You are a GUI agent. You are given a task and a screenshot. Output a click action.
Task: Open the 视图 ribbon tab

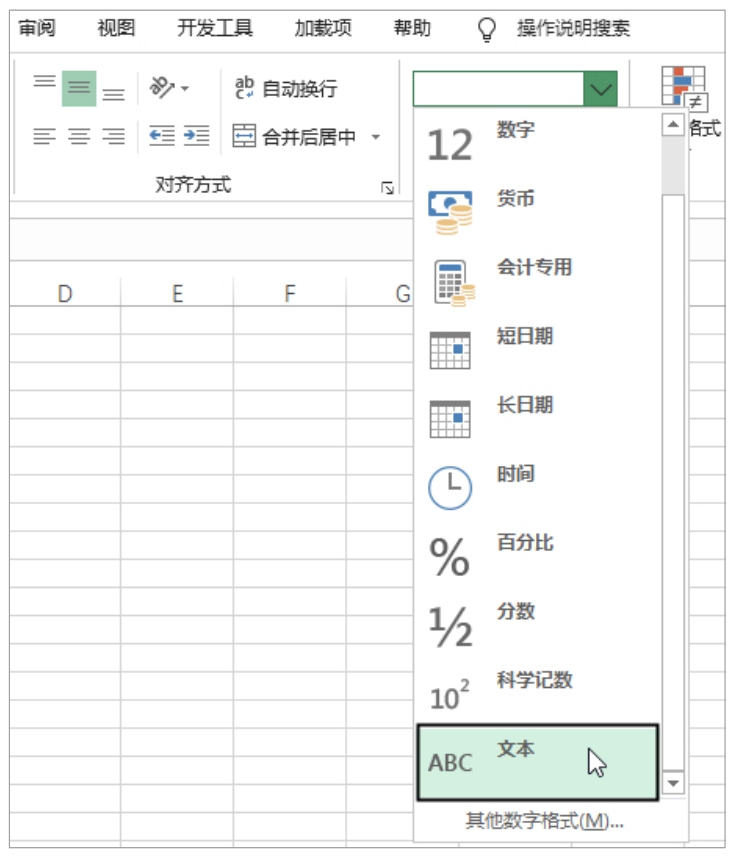click(116, 28)
